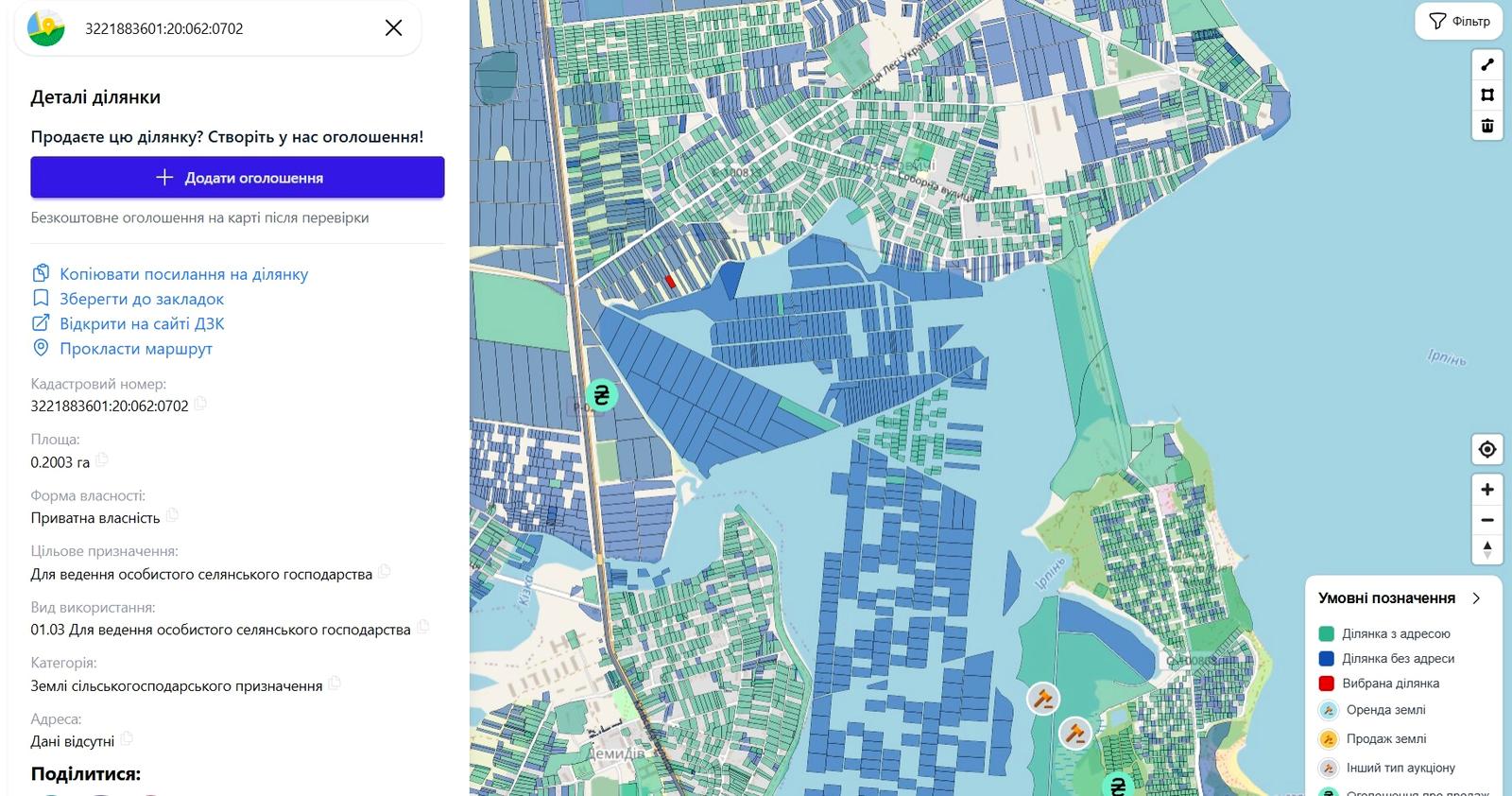Locate my position on map
This screenshot has width=1512, height=796.
(x=1487, y=449)
